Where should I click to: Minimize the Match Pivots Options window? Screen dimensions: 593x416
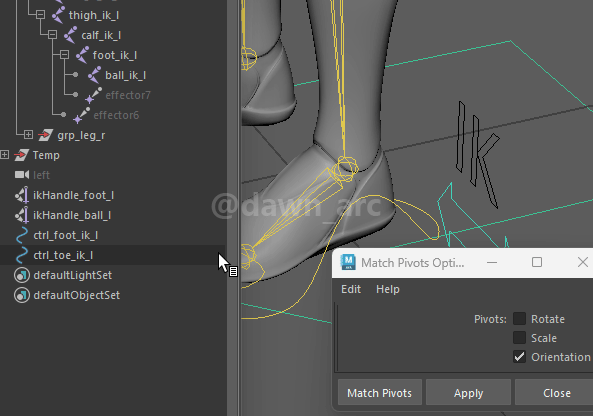pos(492,262)
